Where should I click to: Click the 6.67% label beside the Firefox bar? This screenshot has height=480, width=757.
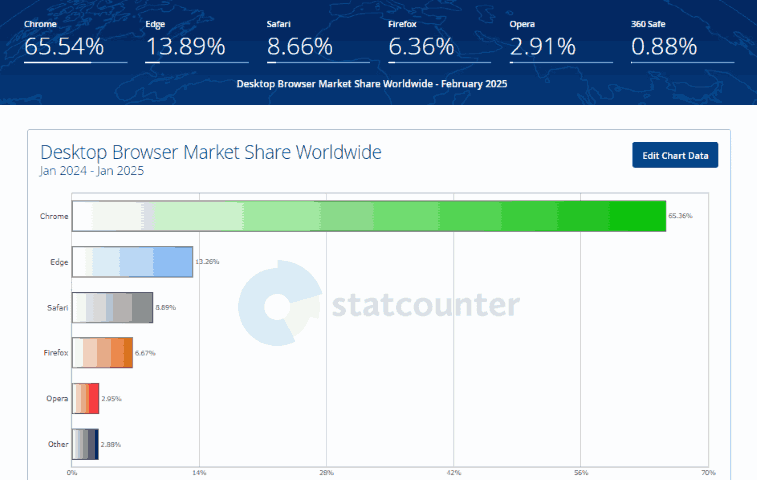[x=145, y=353]
